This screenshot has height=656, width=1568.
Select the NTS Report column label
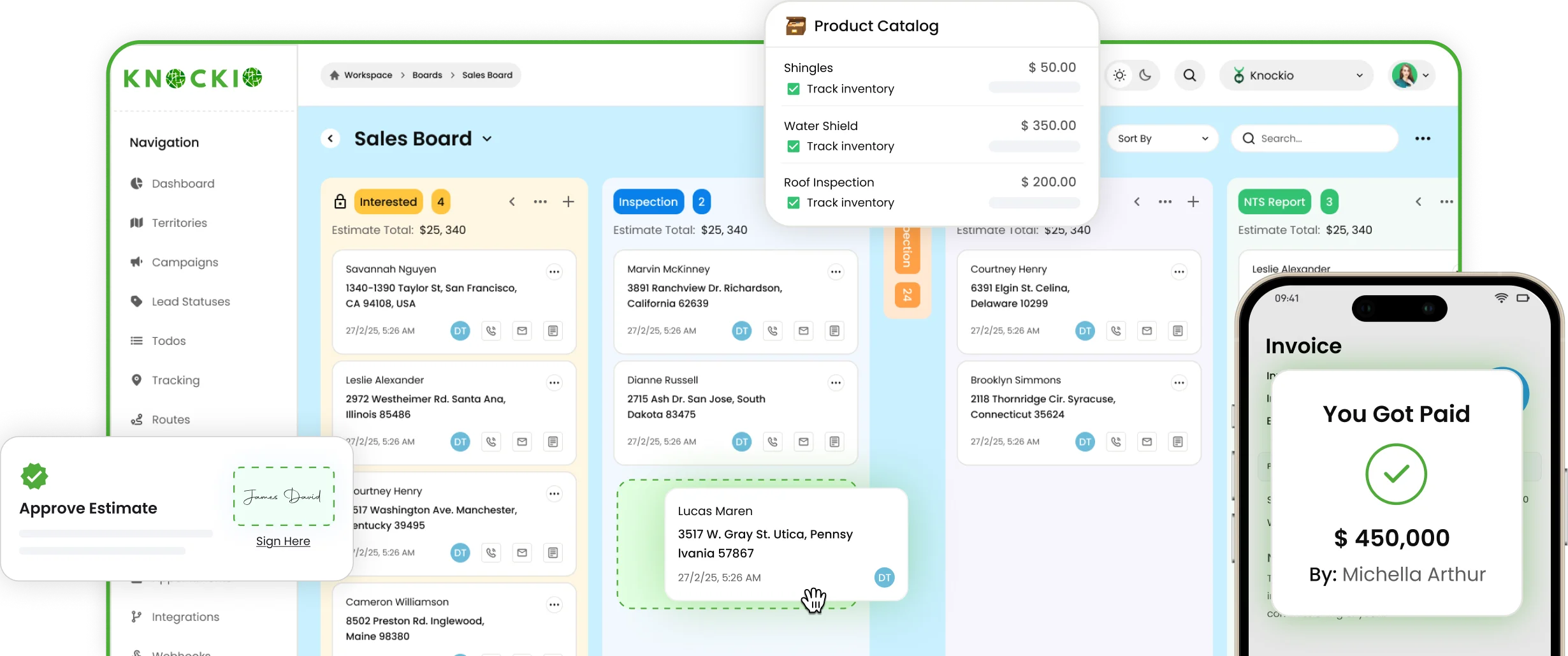coord(1274,201)
